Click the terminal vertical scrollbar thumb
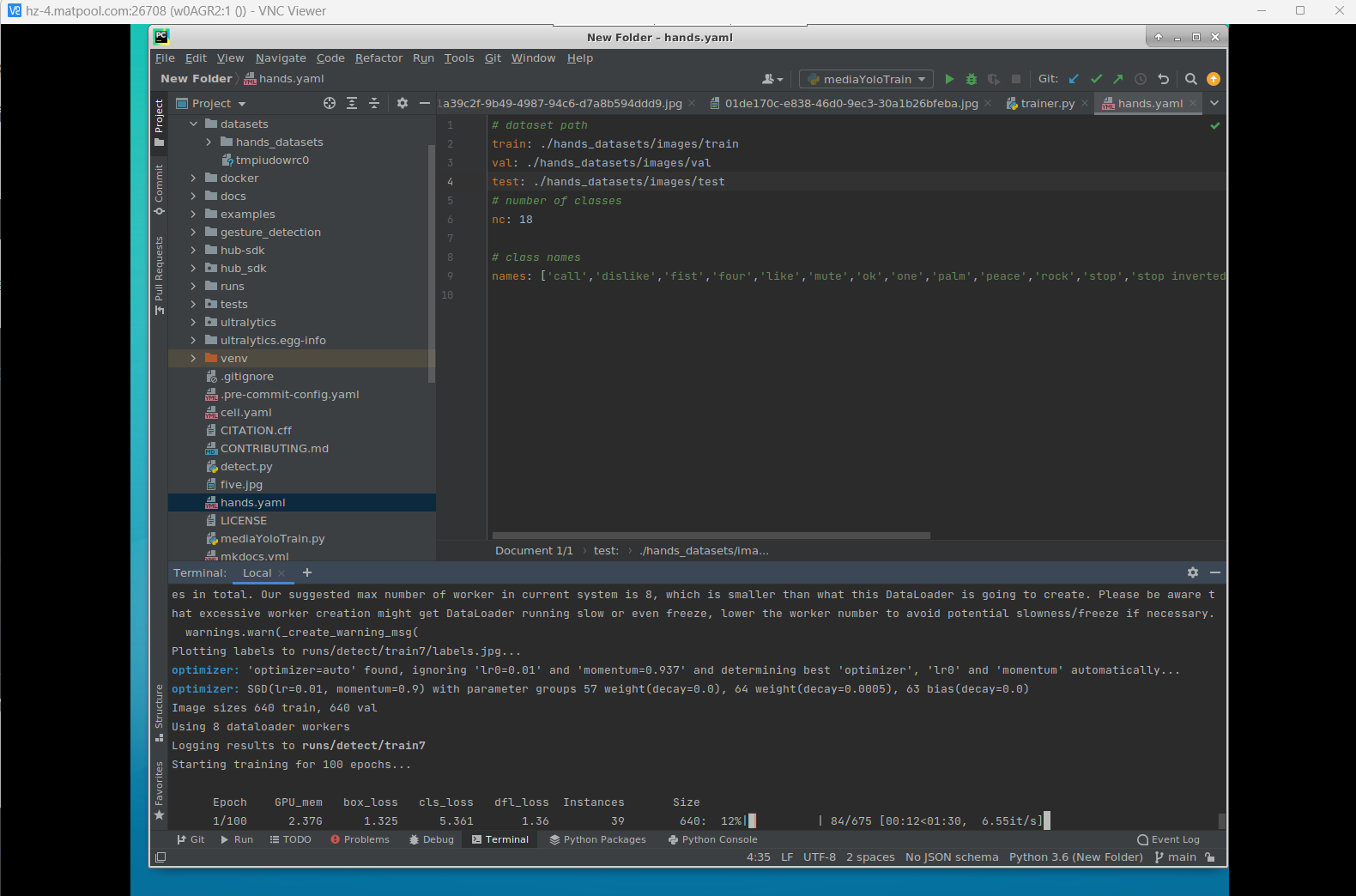This screenshot has height=896, width=1356. point(1222,821)
